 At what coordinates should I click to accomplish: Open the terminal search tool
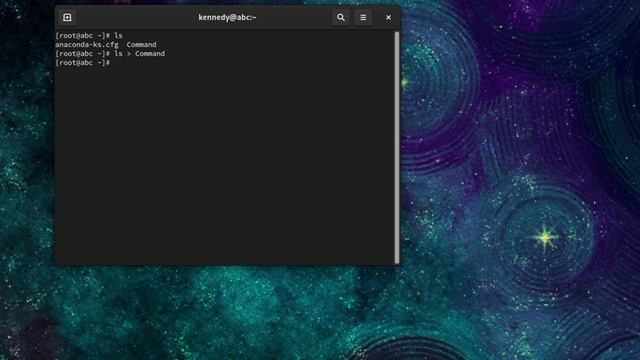click(341, 18)
